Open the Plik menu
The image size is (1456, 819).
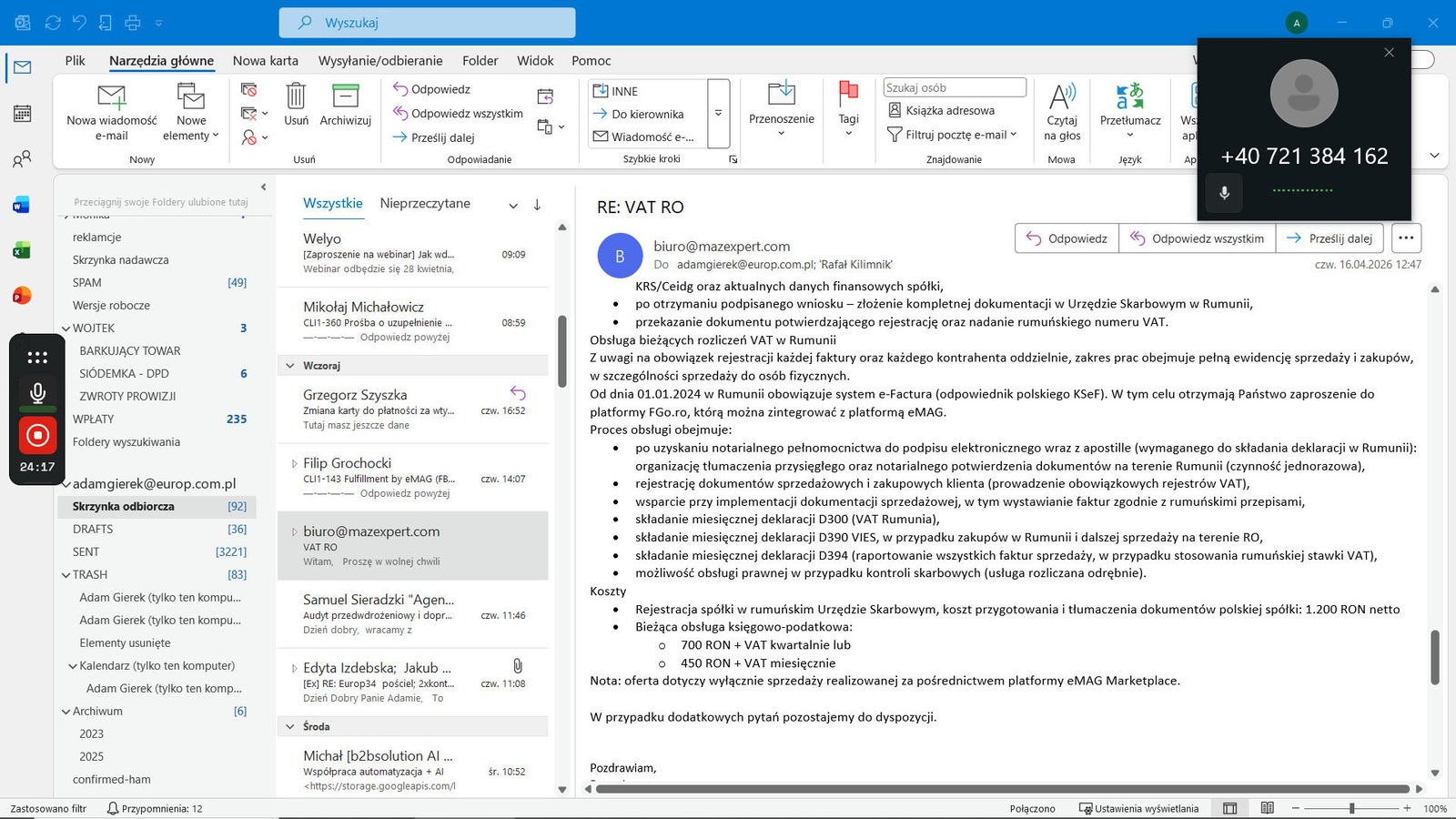(x=75, y=61)
